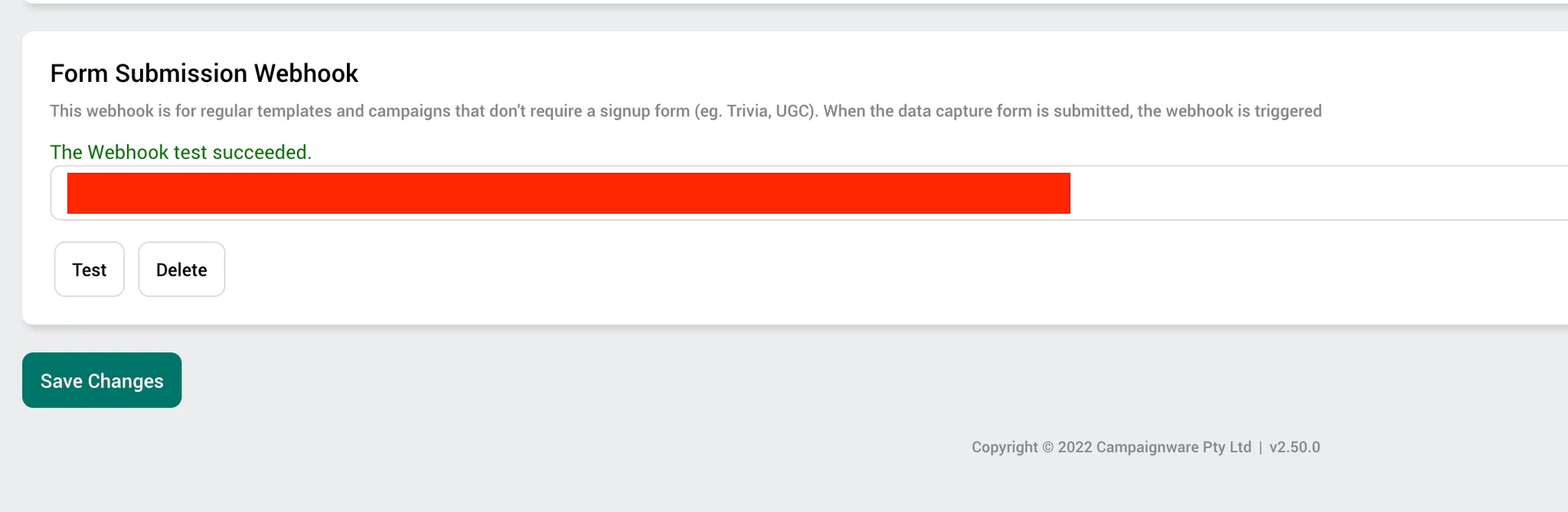The image size is (1568, 512).
Task: Click the word succeeded in status message
Action: pos(262,152)
